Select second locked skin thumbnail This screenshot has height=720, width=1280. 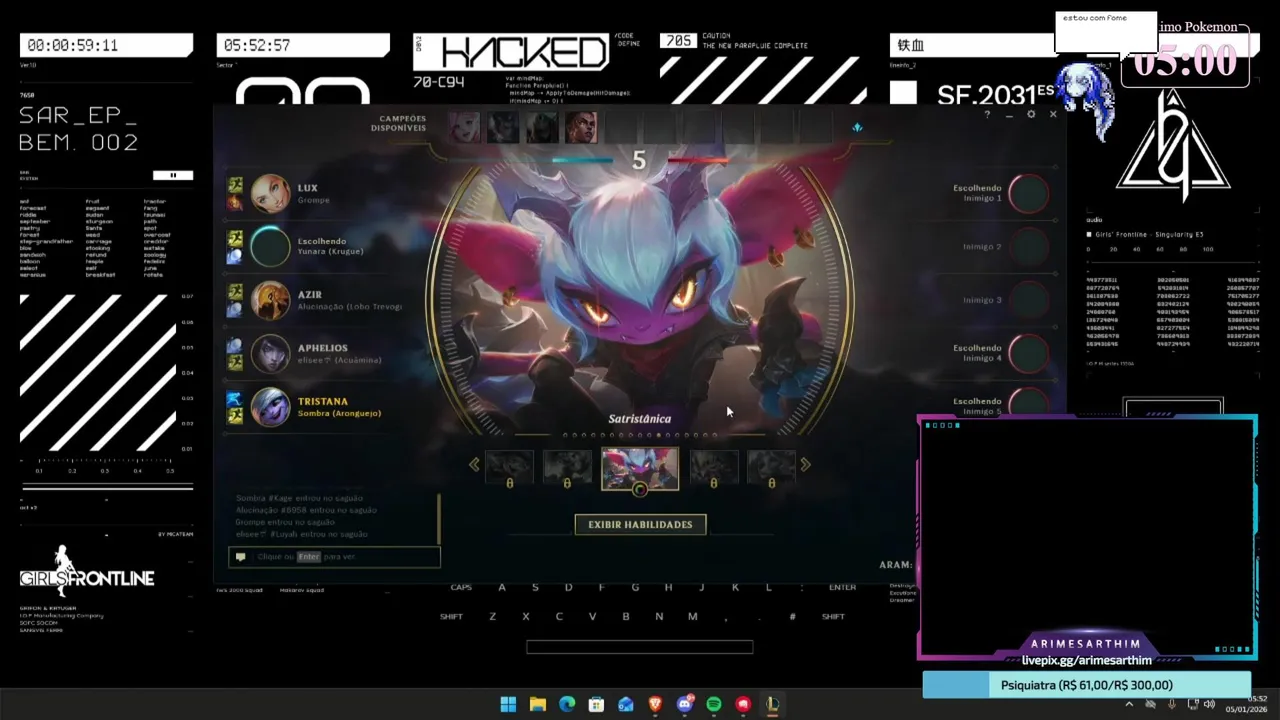(567, 468)
